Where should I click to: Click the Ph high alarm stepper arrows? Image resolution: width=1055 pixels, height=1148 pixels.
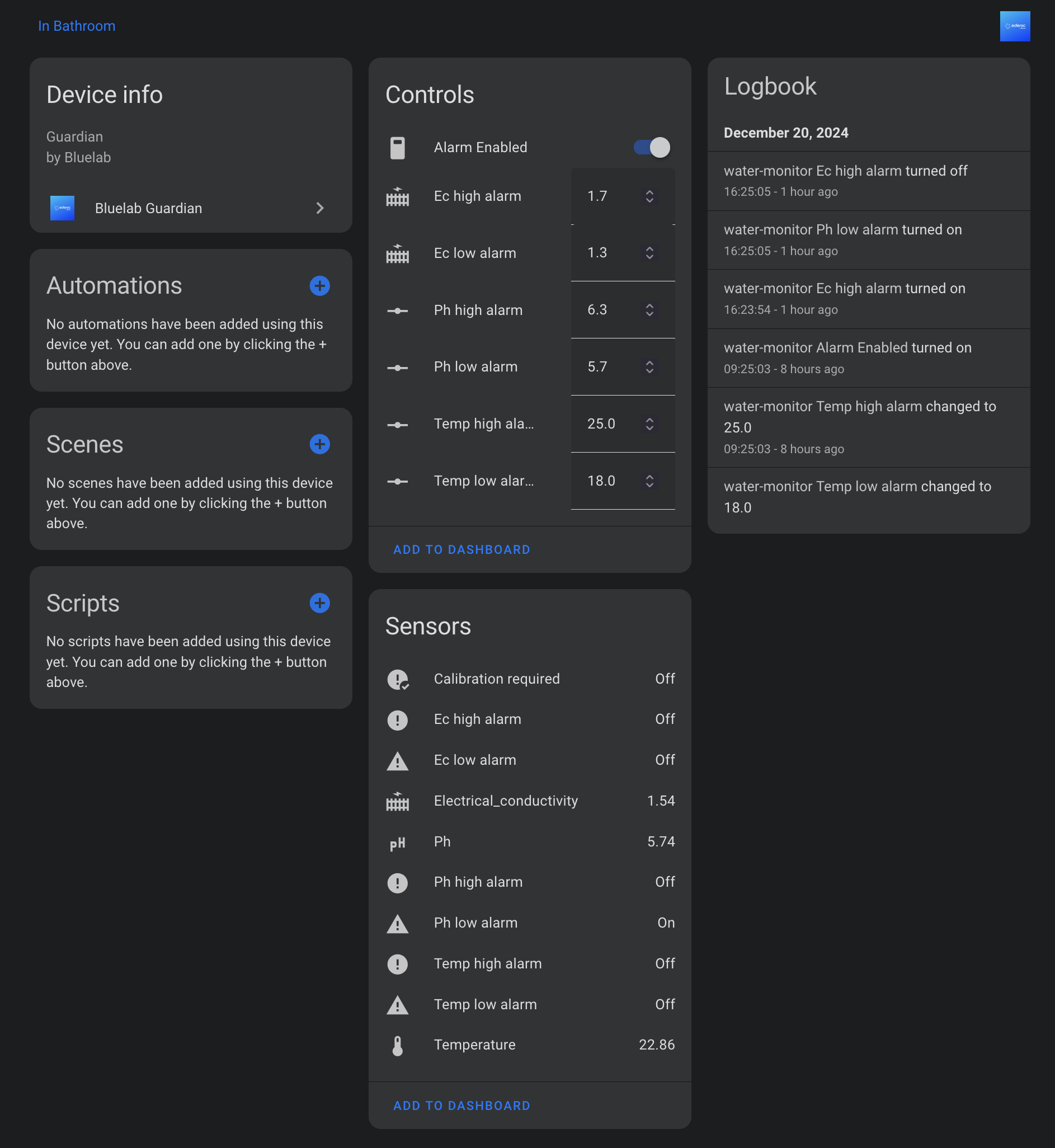[x=649, y=310]
